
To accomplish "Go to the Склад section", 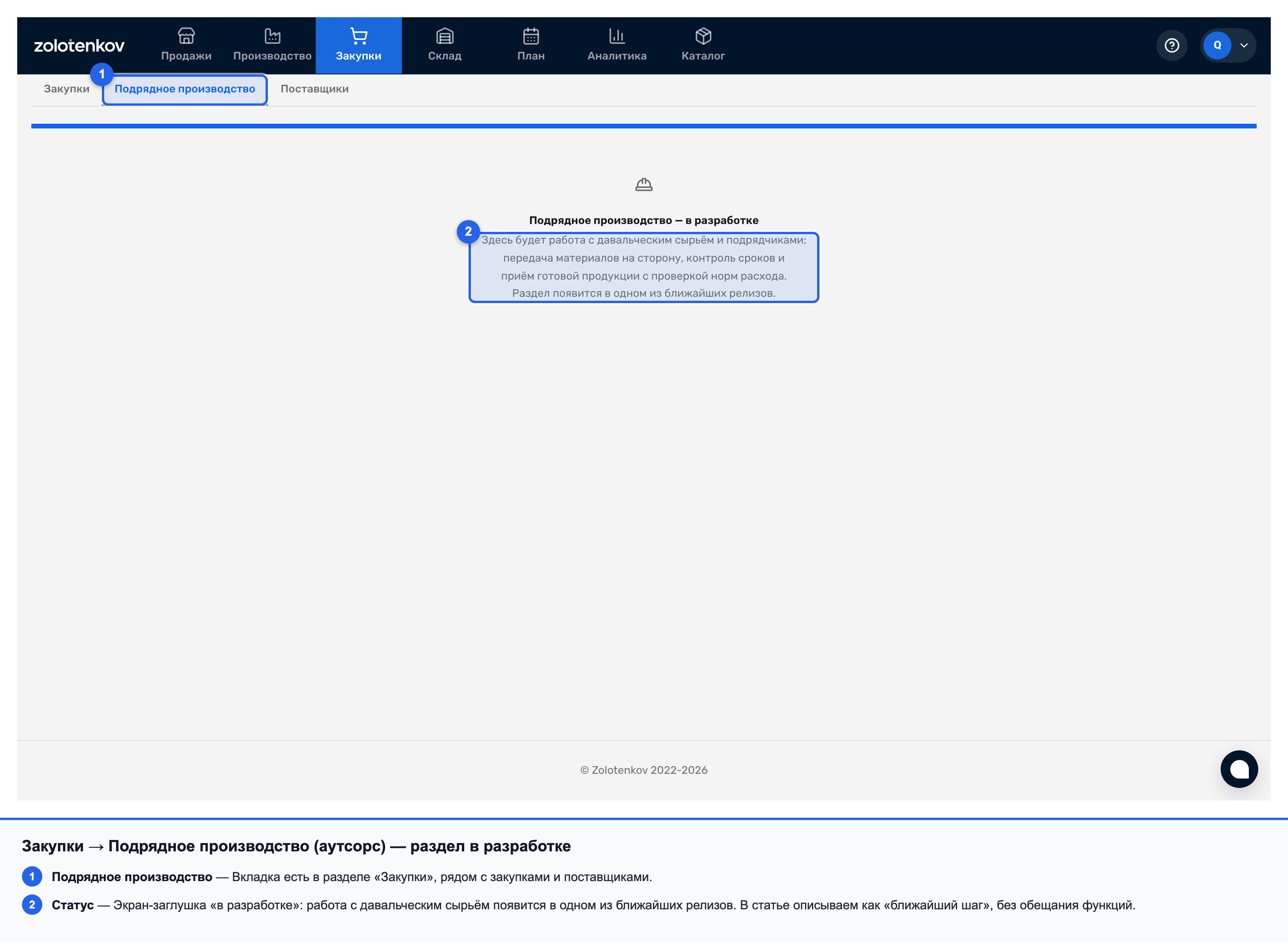I will click(x=445, y=45).
